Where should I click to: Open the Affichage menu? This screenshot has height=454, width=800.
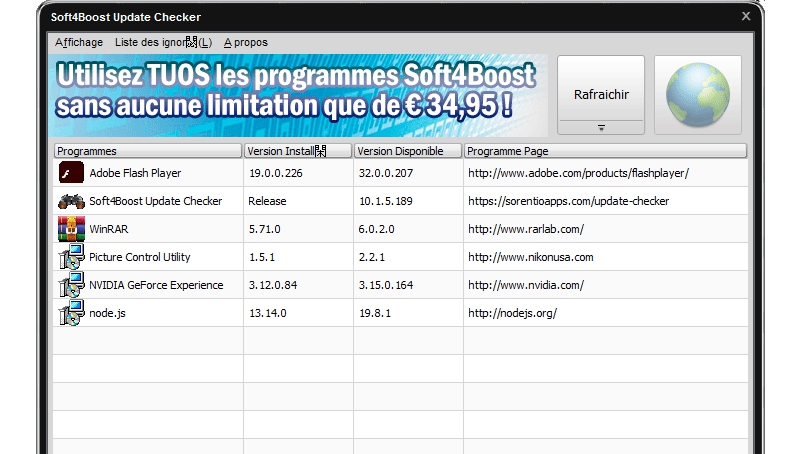[x=79, y=42]
